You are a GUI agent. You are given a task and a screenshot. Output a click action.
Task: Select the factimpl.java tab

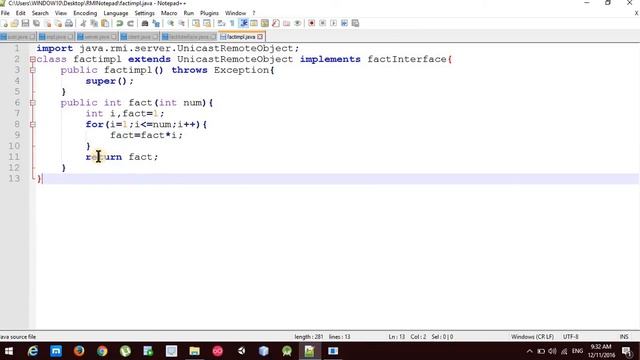coord(241,37)
